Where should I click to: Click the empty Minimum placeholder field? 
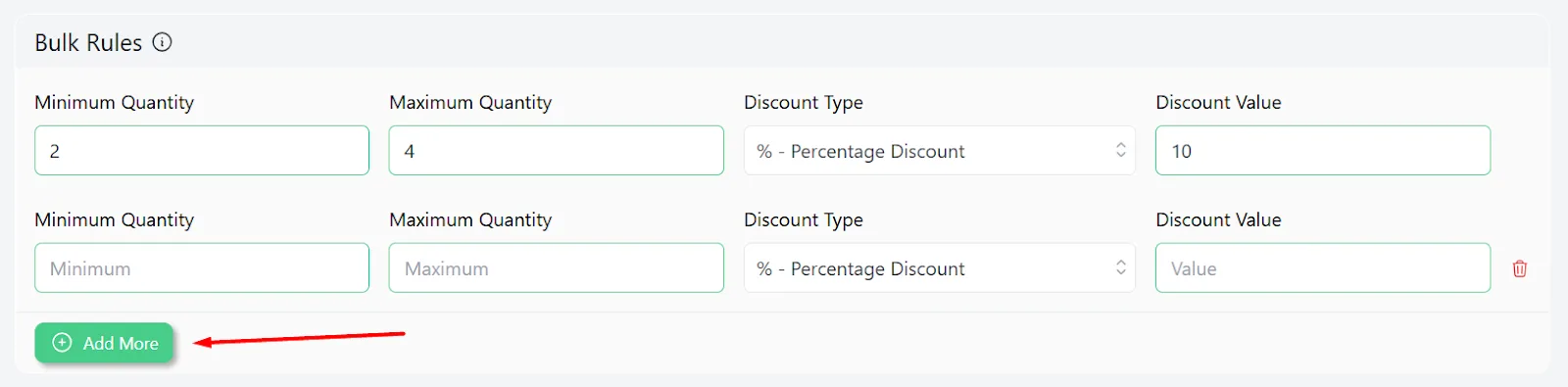[x=202, y=268]
